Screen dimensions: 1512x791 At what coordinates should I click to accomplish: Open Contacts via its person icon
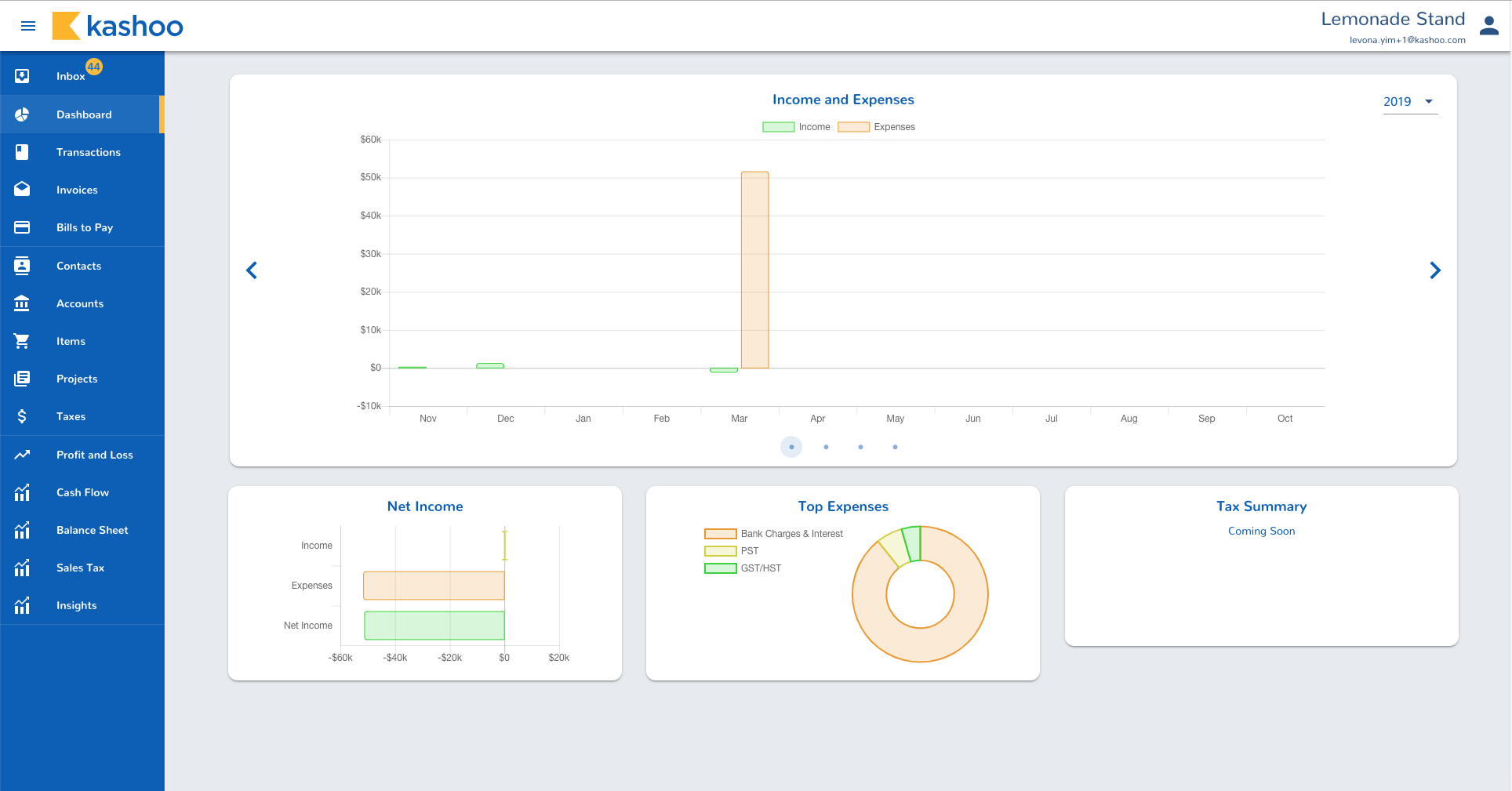coord(22,266)
